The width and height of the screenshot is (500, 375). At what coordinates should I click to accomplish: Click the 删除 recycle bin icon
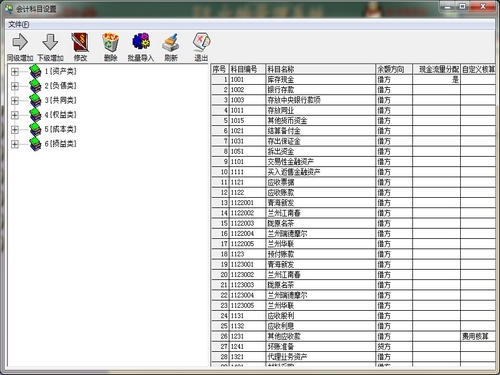pos(110,42)
